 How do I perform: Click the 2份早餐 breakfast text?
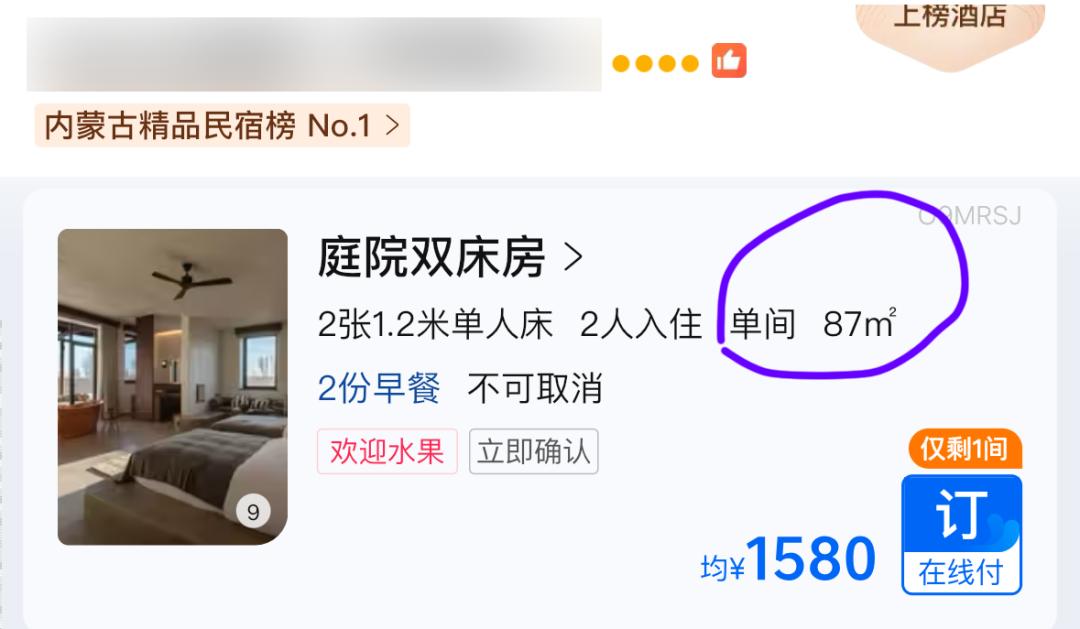click(379, 388)
